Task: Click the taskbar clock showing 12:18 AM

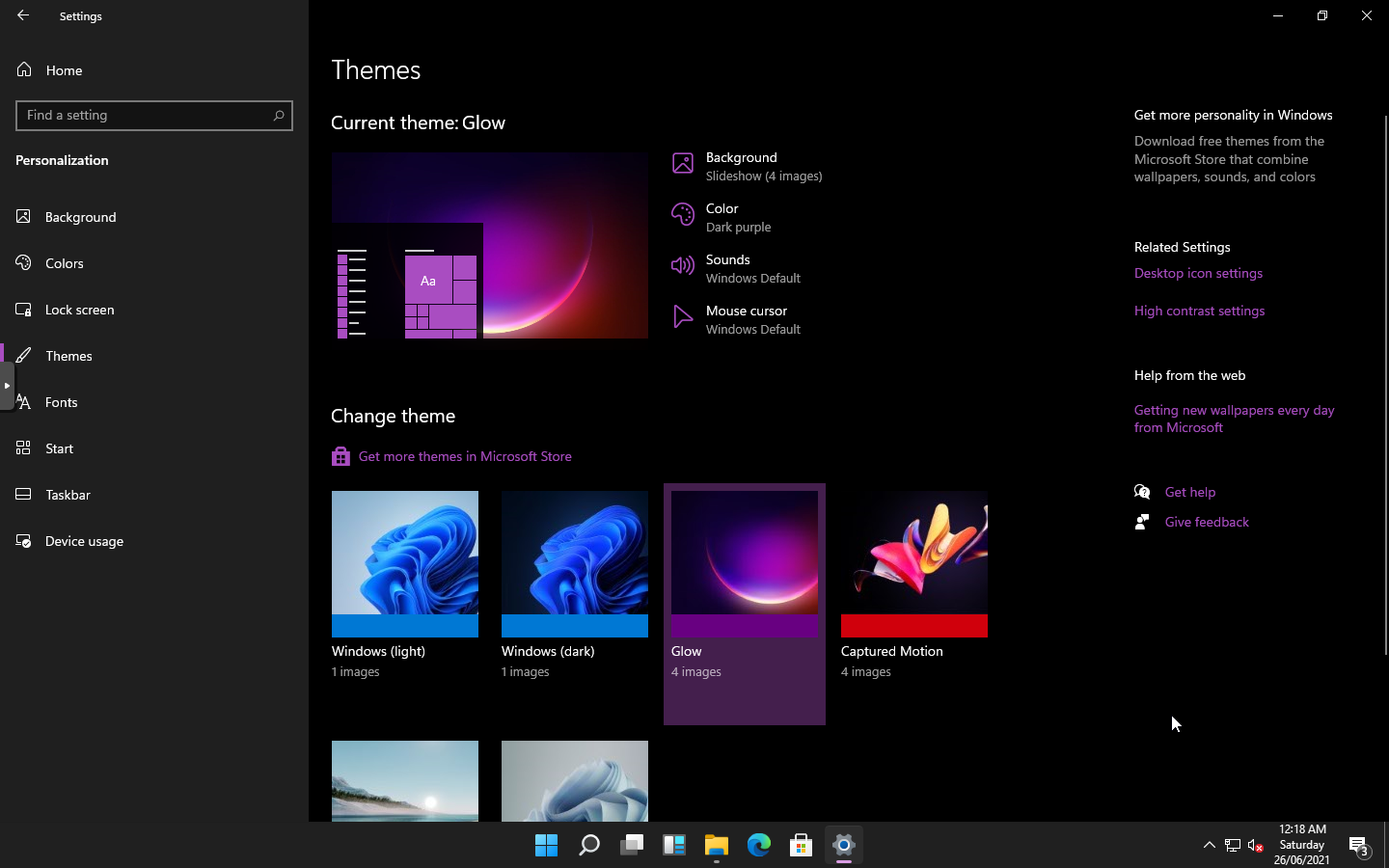Action: click(x=1302, y=845)
